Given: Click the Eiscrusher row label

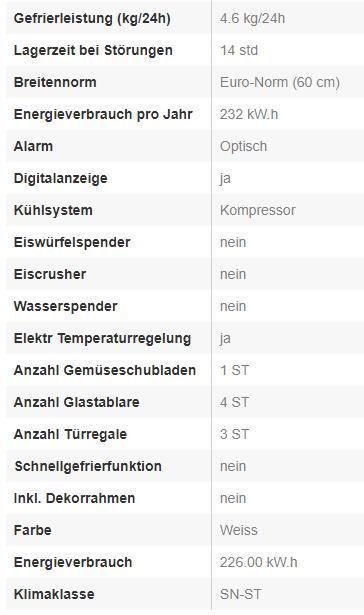Looking at the screenshot, I should pos(50,274).
